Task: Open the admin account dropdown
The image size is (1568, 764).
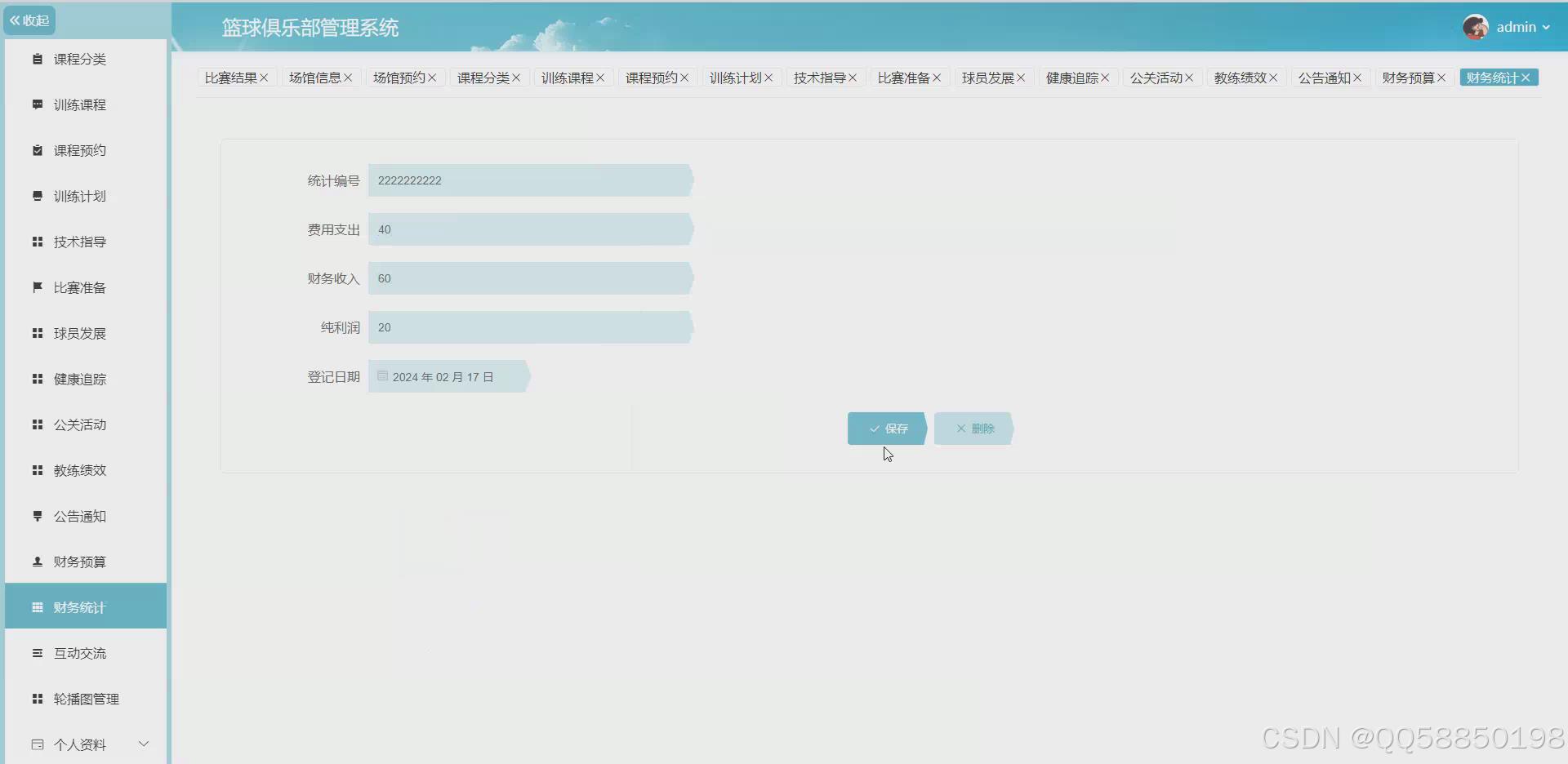Action: tap(1521, 26)
